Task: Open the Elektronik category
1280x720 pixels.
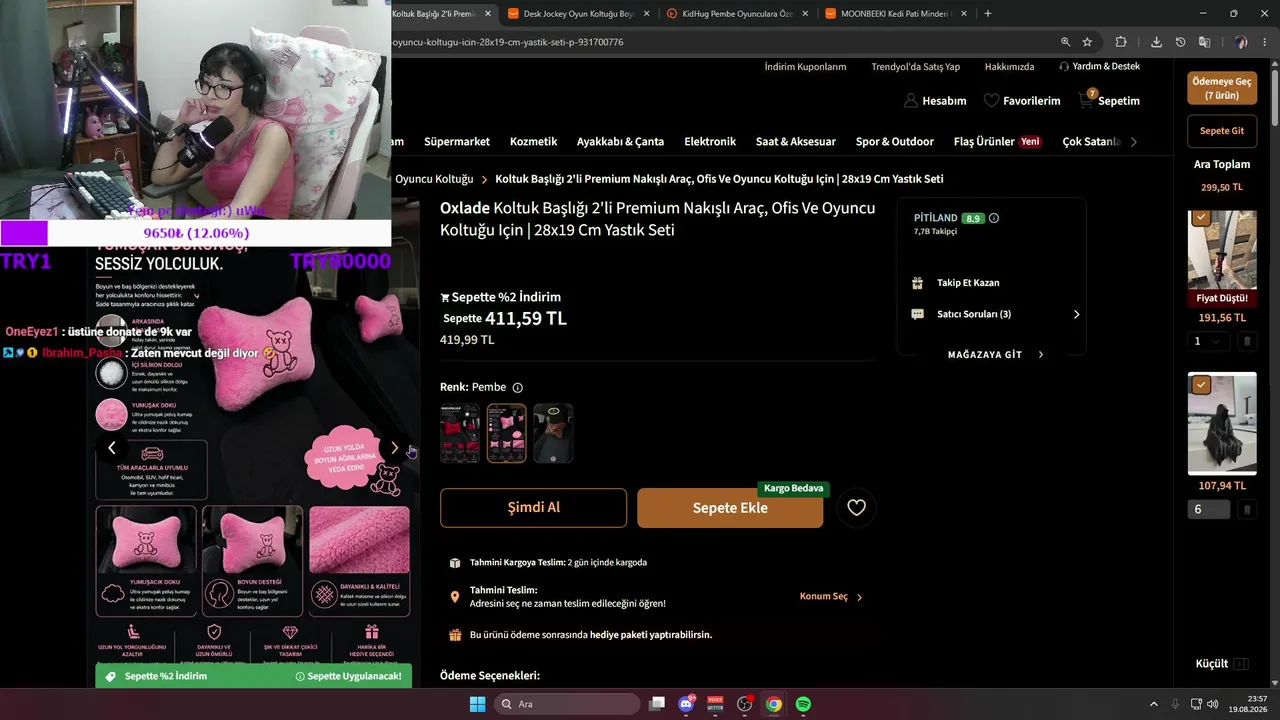Action: (710, 142)
